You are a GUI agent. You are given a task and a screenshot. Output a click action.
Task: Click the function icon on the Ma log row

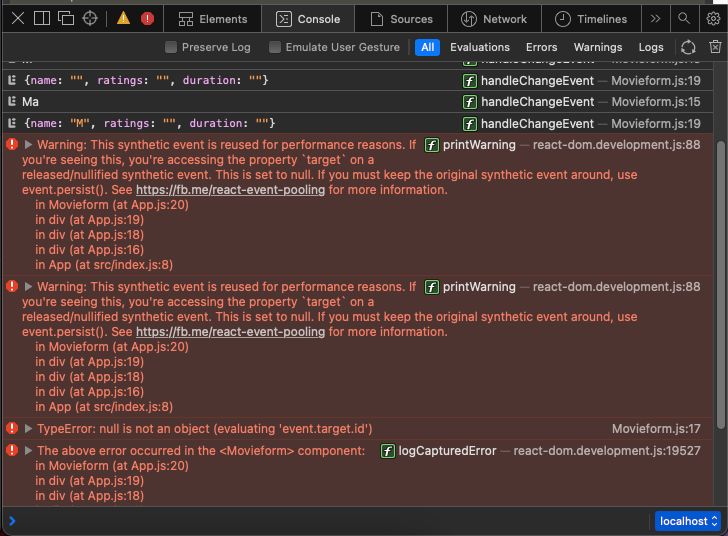pyautogui.click(x=469, y=102)
